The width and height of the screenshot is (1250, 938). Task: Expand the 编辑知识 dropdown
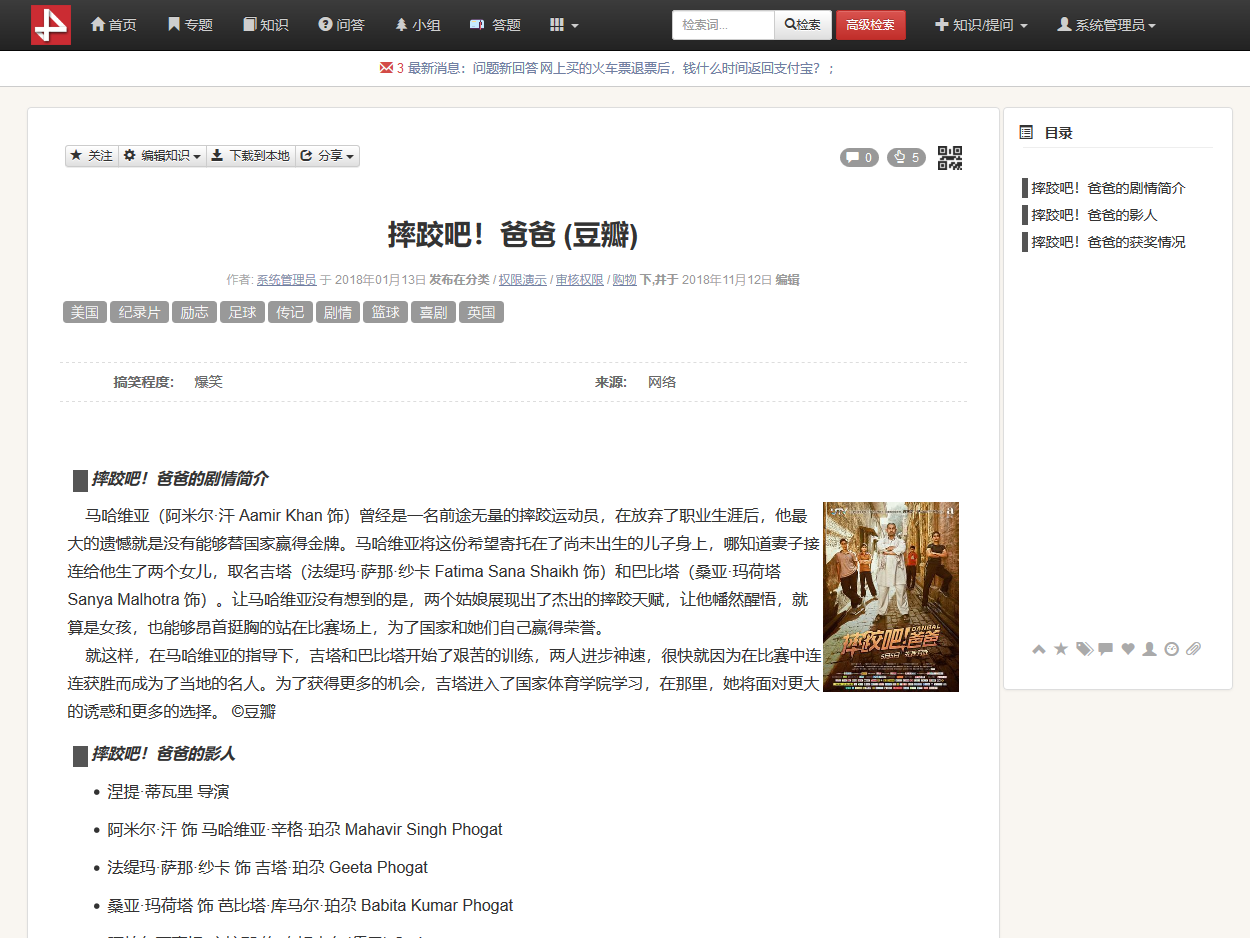[x=162, y=156]
